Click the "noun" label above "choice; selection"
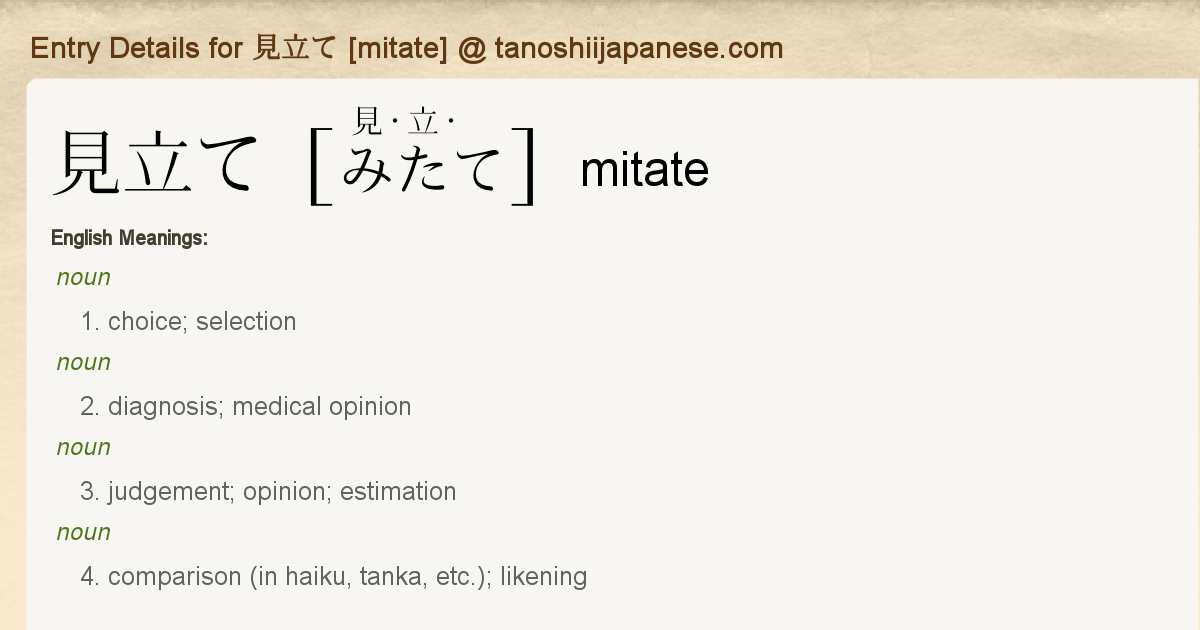 [84, 277]
